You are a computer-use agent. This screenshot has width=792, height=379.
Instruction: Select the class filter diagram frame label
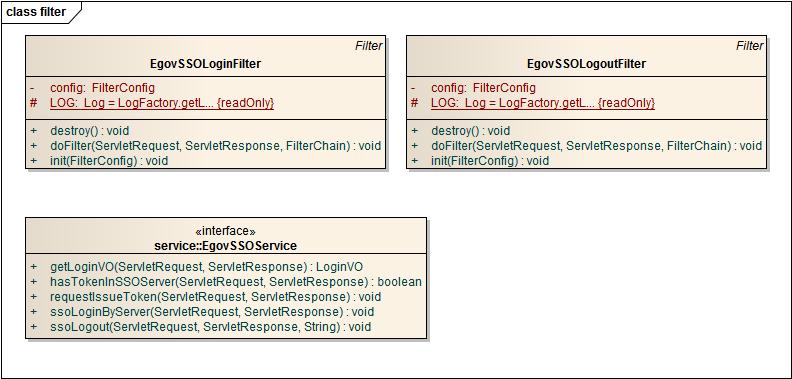36,12
